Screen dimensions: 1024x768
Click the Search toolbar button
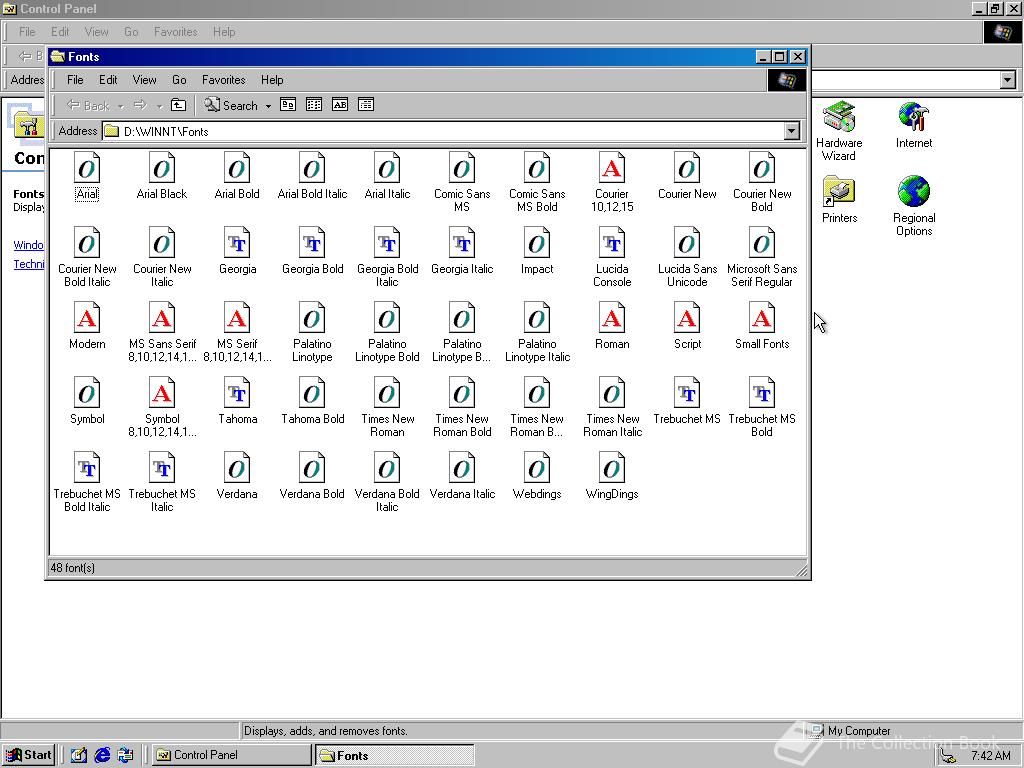[x=231, y=105]
